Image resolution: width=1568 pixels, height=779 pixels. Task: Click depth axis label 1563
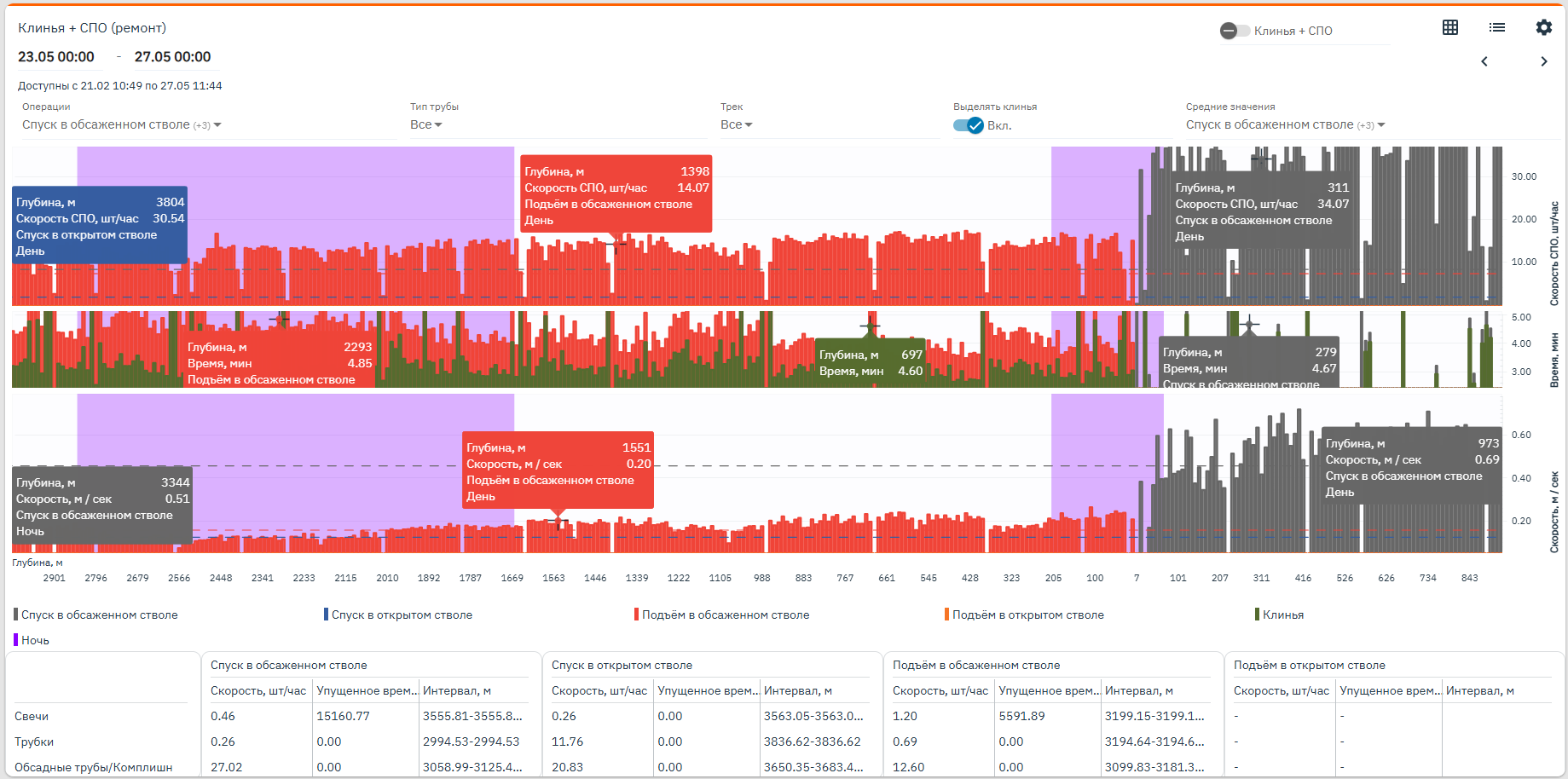(x=554, y=578)
